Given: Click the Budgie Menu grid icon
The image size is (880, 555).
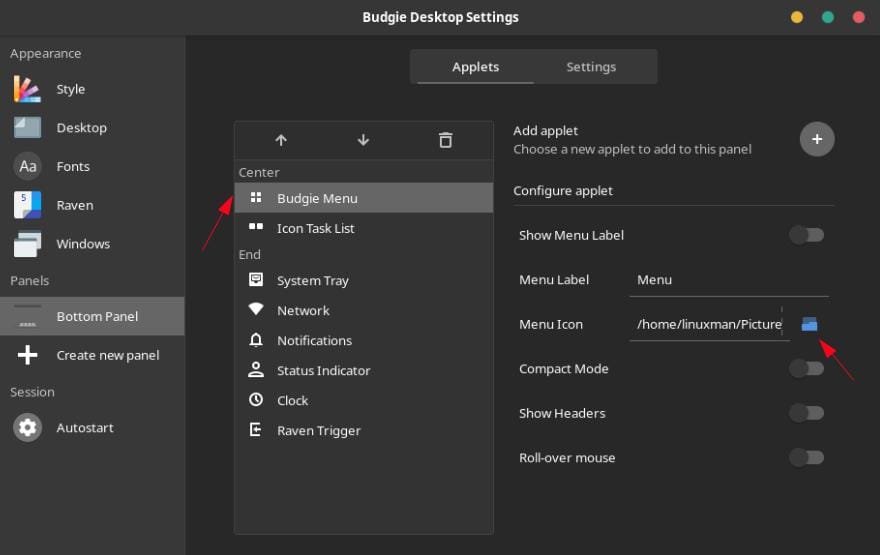Looking at the screenshot, I should coord(256,198).
